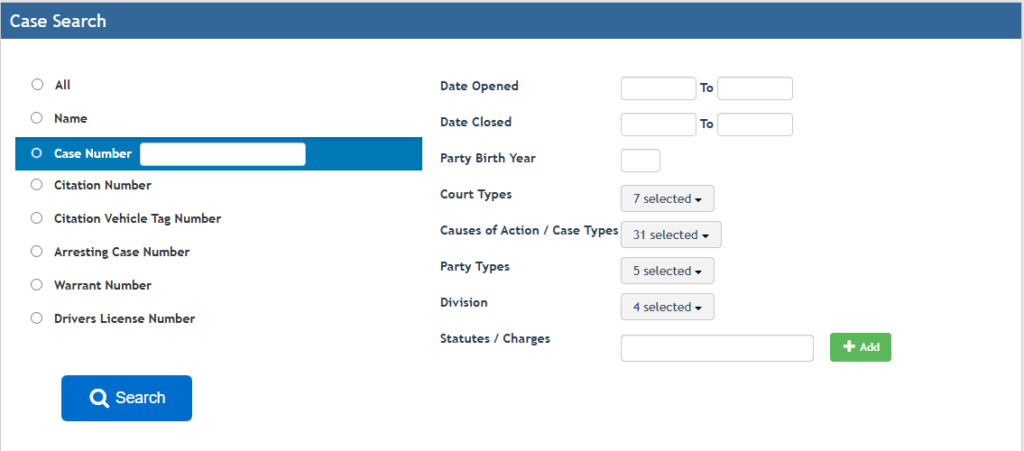The width and height of the screenshot is (1024, 451).
Task: Select the All radio option
Action: coord(37,85)
